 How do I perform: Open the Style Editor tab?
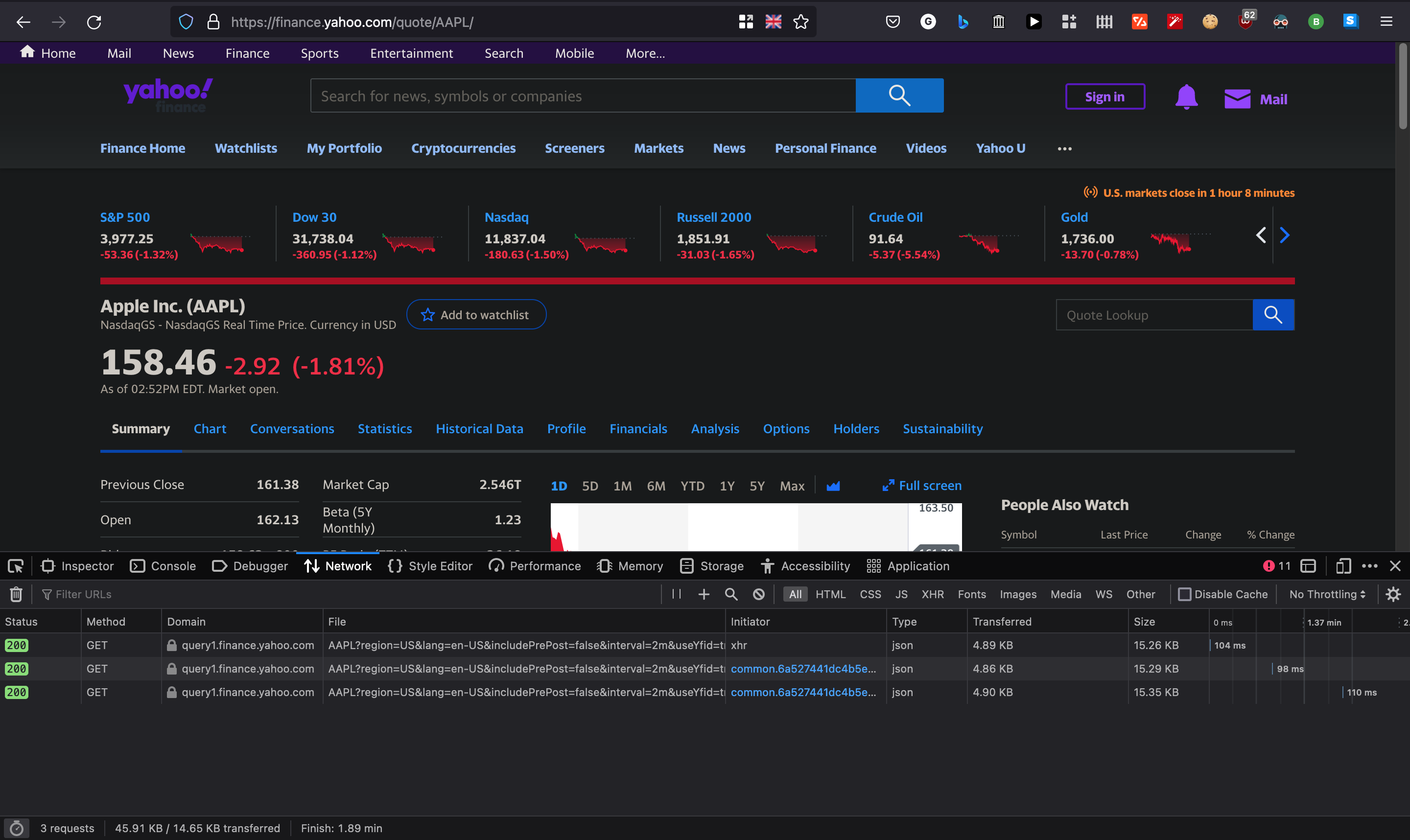[430, 566]
